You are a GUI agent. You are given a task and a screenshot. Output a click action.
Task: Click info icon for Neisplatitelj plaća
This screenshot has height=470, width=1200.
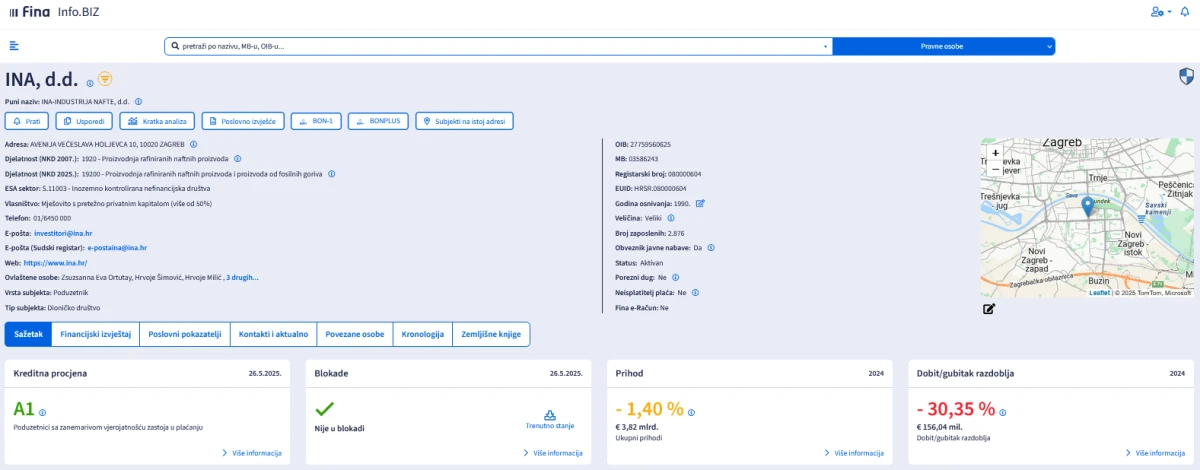695,292
